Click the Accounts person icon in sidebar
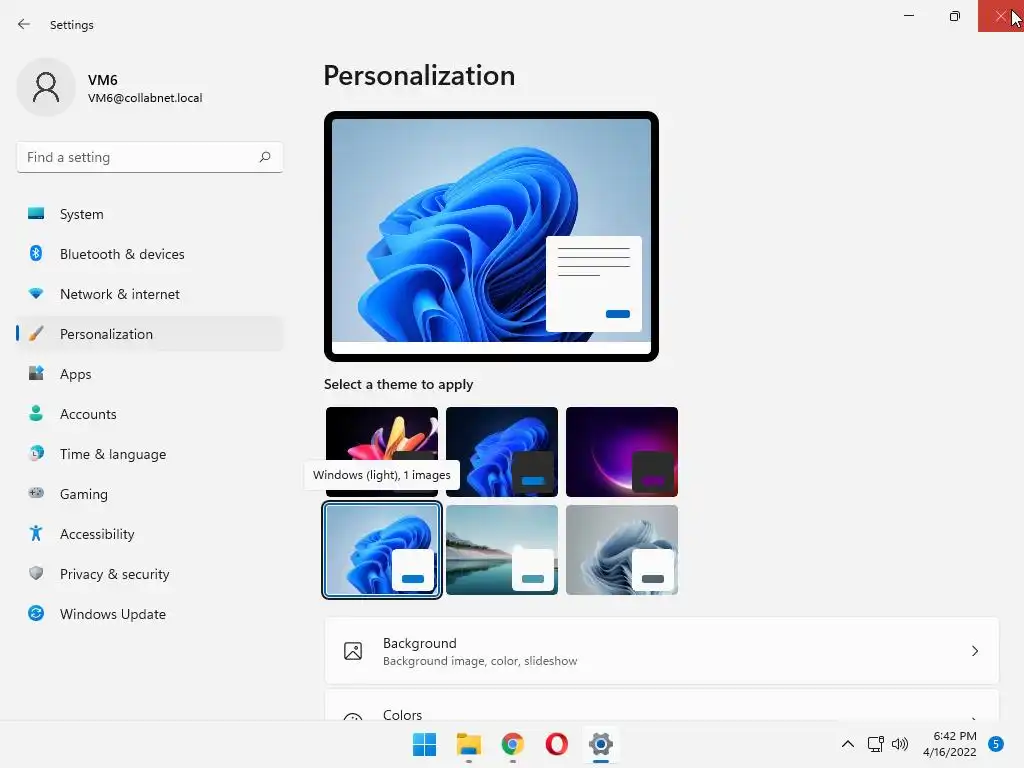This screenshot has width=1024, height=768. (x=36, y=413)
